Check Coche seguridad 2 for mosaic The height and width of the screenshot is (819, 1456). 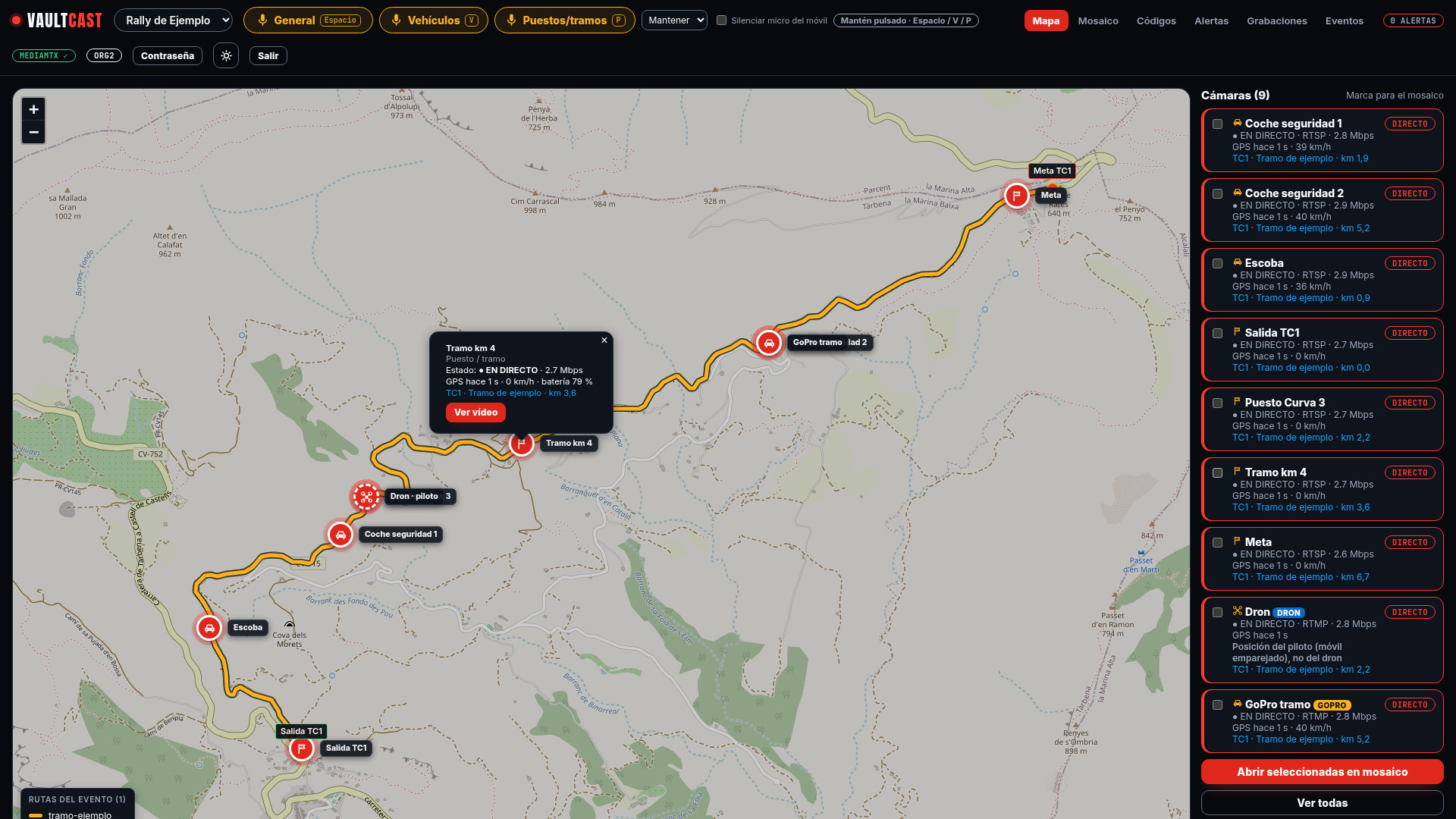click(1217, 194)
